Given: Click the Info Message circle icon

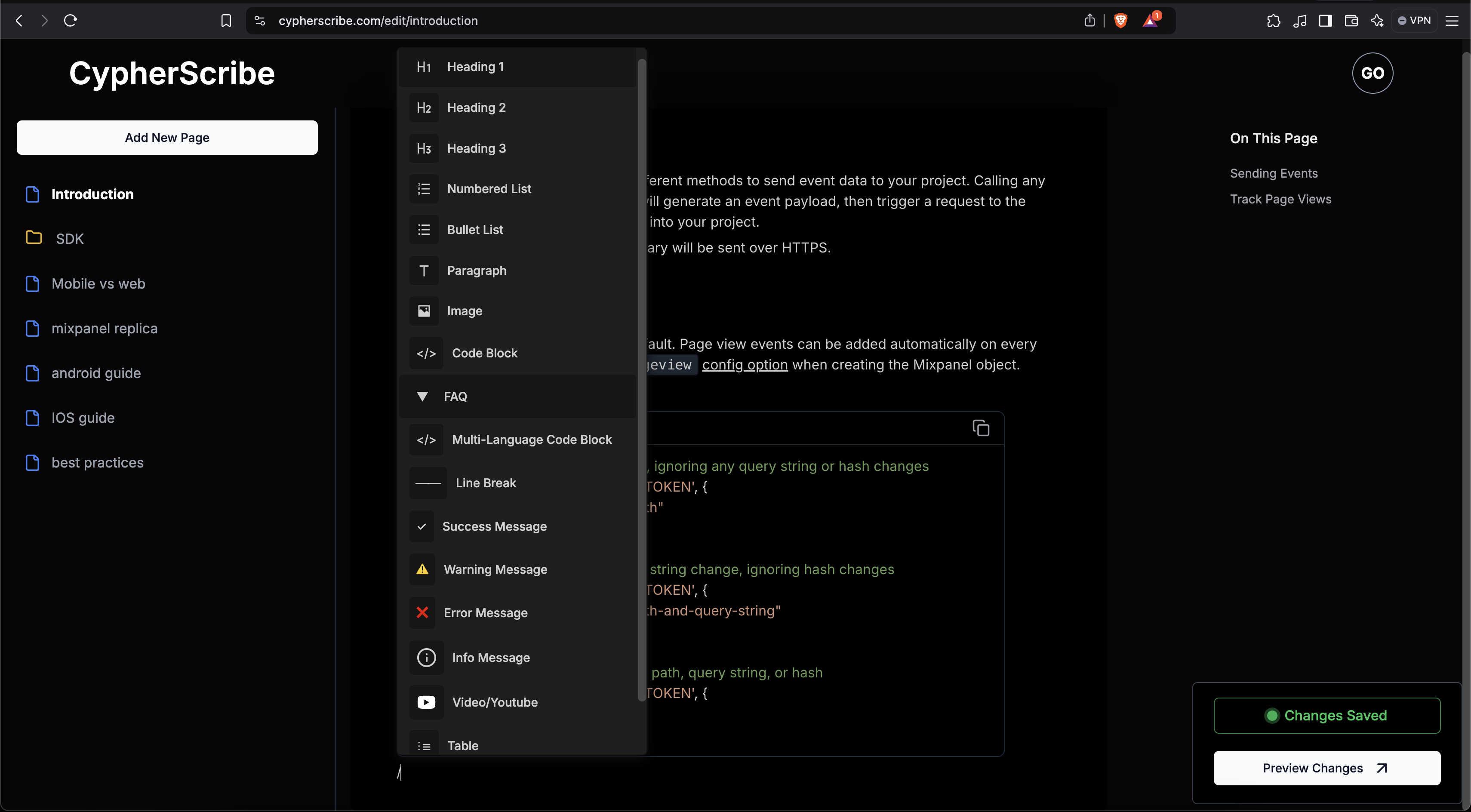Looking at the screenshot, I should [426, 658].
